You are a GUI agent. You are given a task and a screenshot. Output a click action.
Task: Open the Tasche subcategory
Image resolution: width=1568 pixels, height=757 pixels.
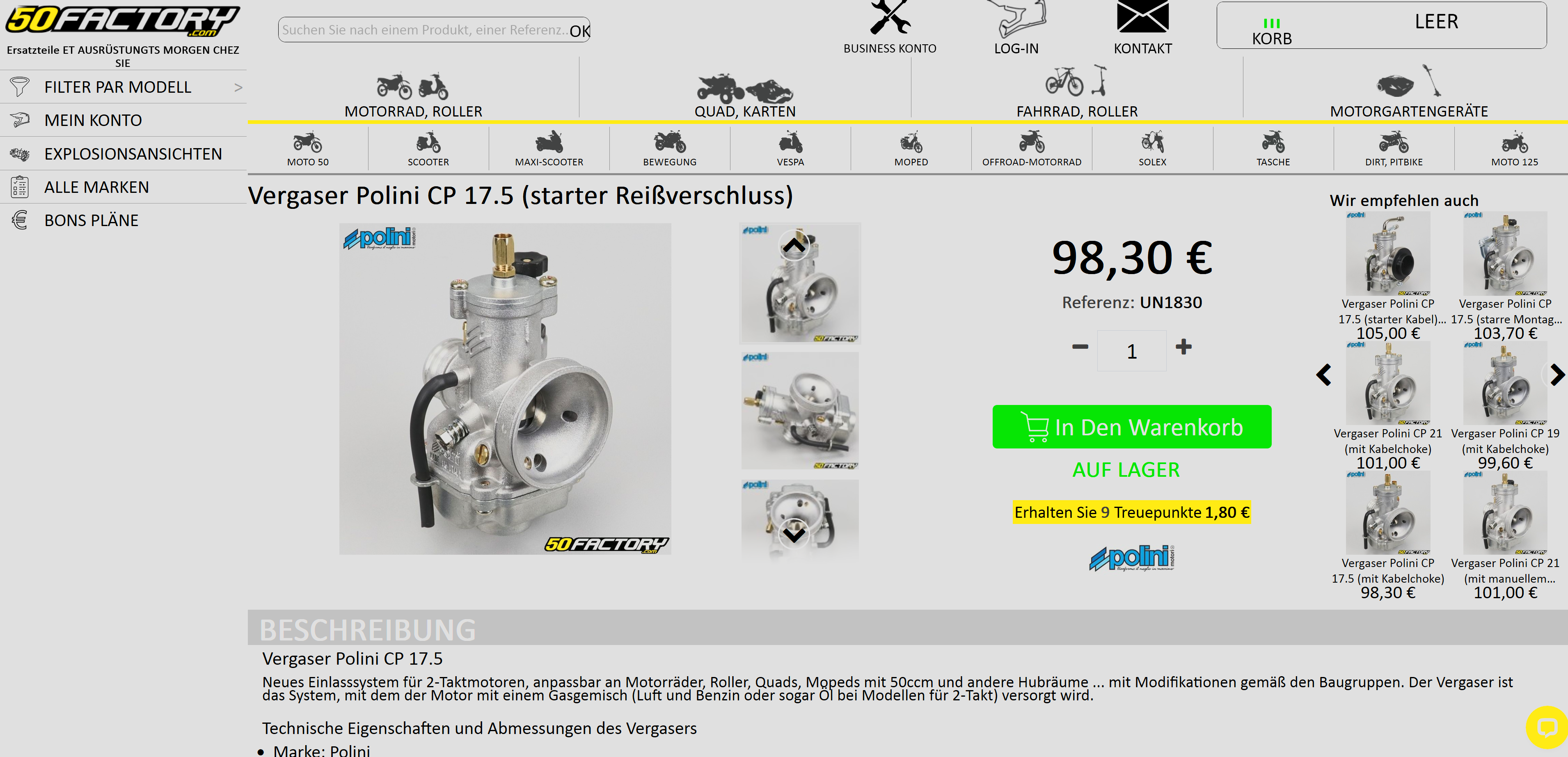coord(1273,149)
